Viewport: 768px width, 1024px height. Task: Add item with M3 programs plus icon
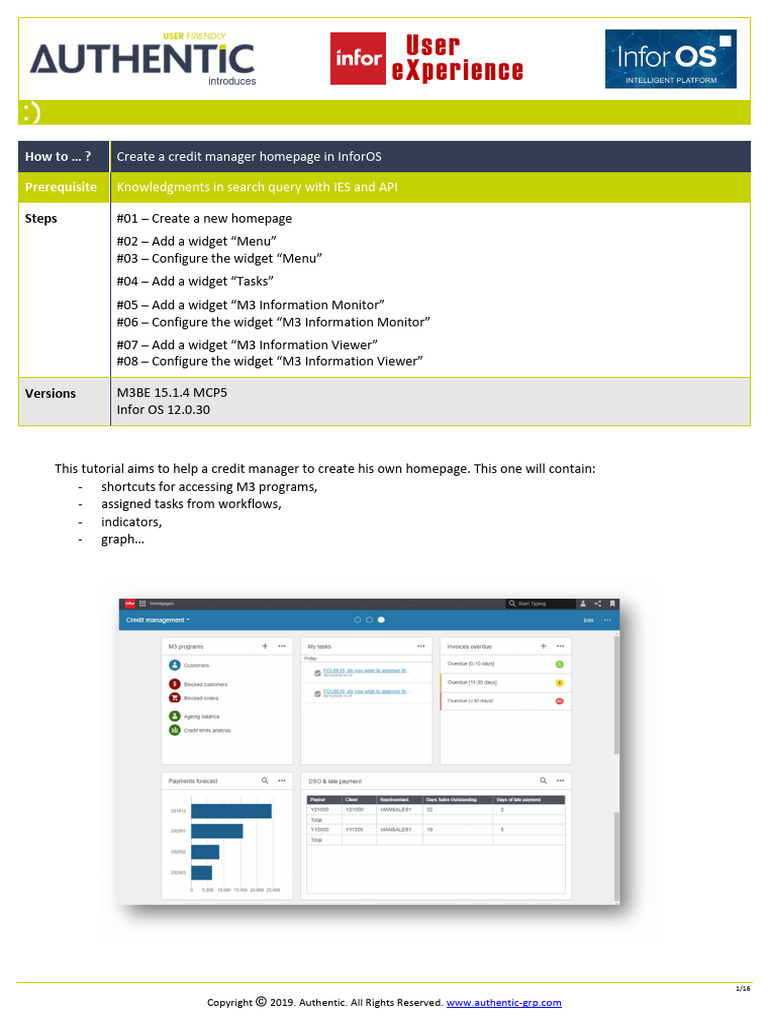pyautogui.click(x=264, y=646)
